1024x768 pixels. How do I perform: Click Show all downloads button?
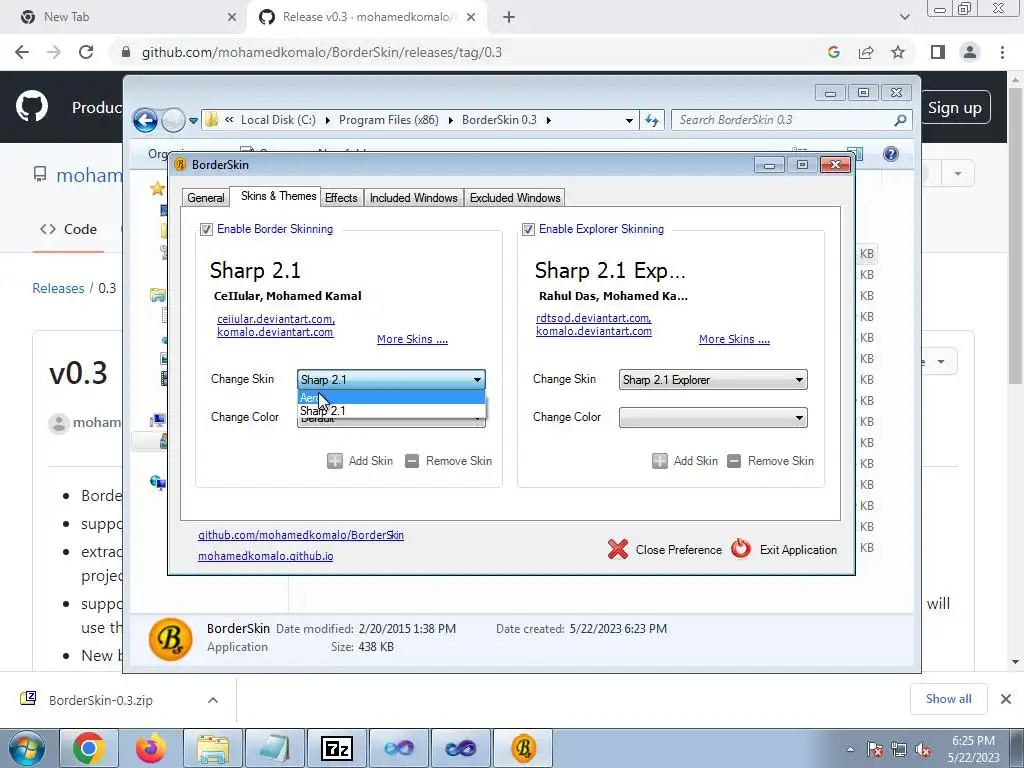coord(948,699)
